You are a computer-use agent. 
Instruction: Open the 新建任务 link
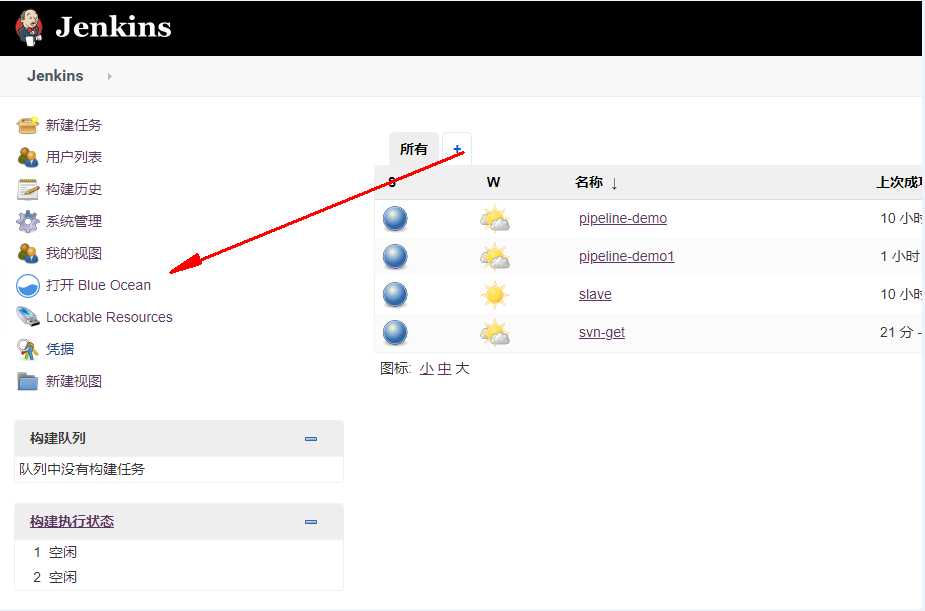[74, 125]
